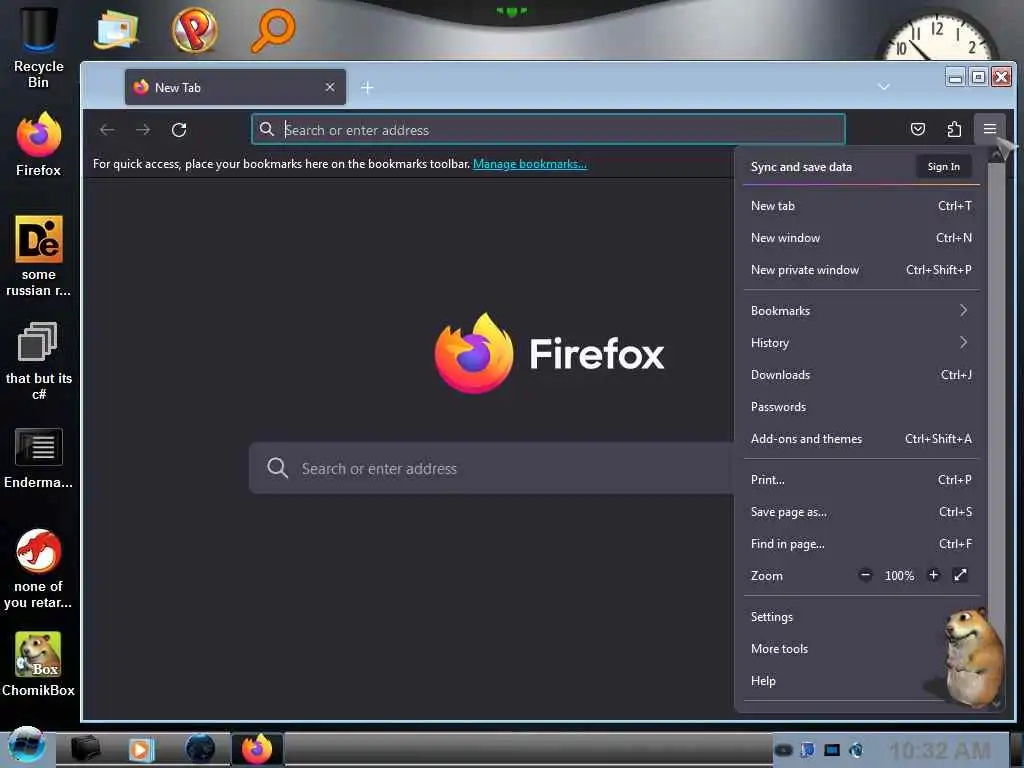Go back with the back arrow
The width and height of the screenshot is (1024, 768).
[107, 130]
